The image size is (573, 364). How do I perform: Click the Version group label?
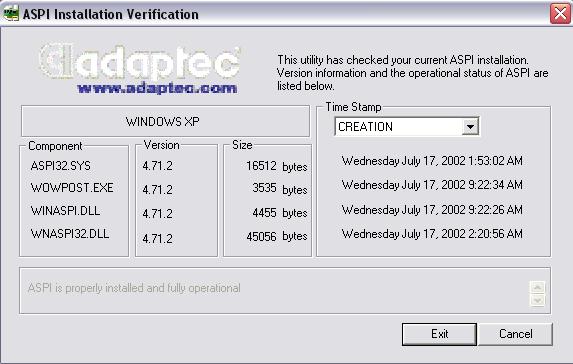[161, 145]
